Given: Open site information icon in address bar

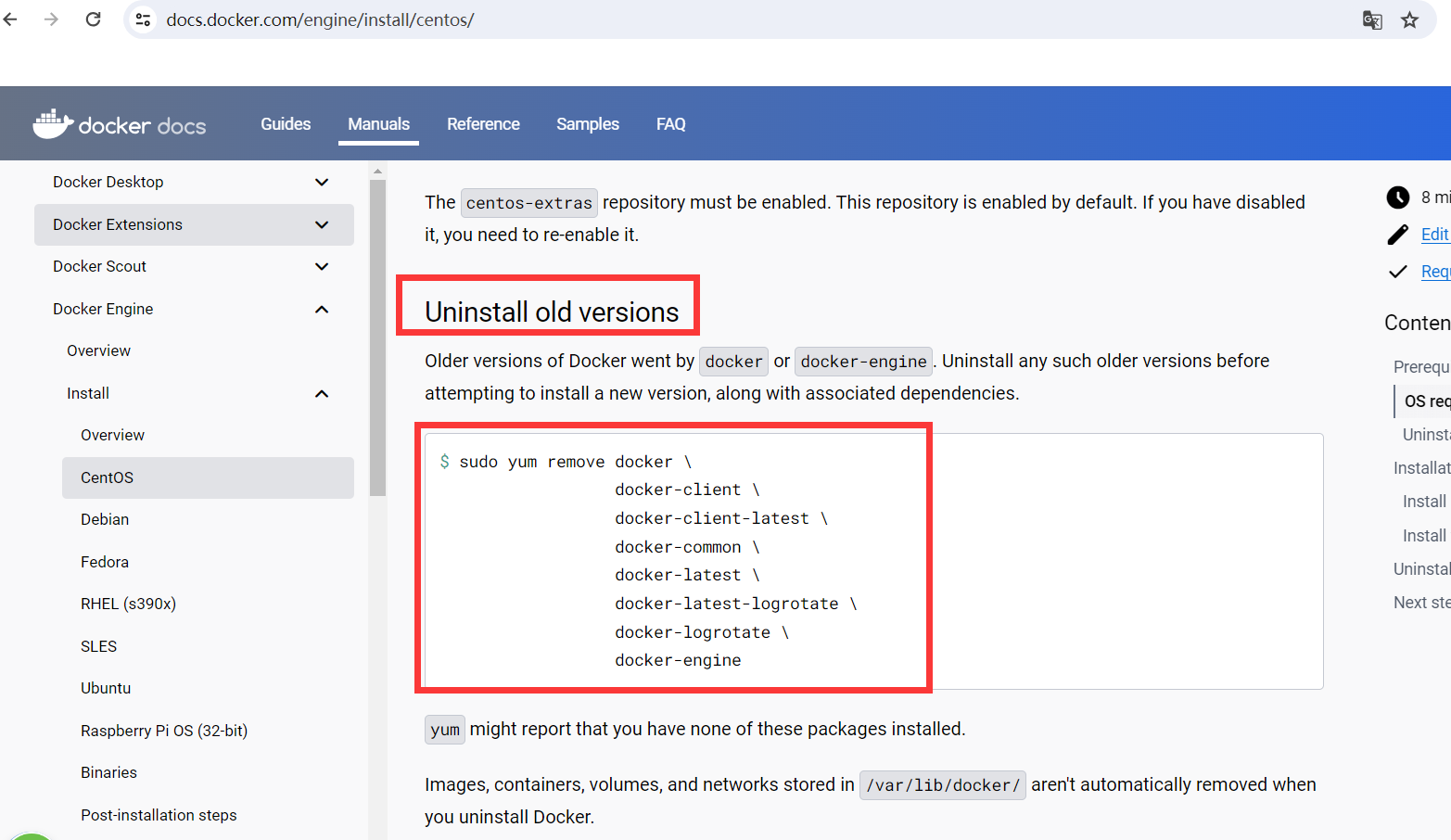Looking at the screenshot, I should [x=143, y=19].
